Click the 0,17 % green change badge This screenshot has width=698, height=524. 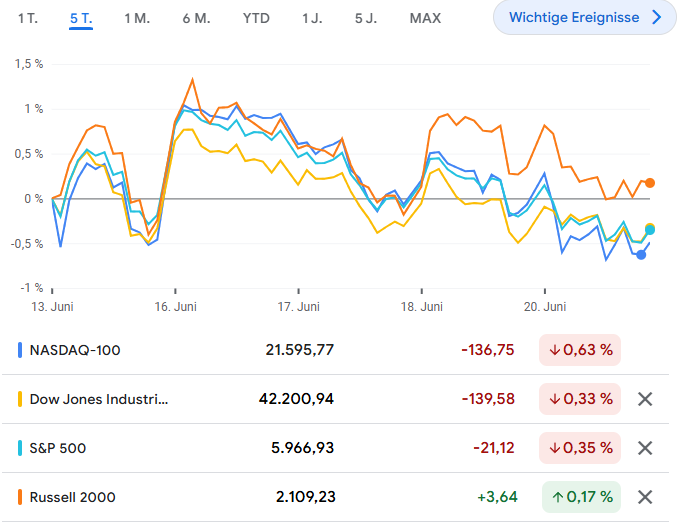click(x=580, y=496)
